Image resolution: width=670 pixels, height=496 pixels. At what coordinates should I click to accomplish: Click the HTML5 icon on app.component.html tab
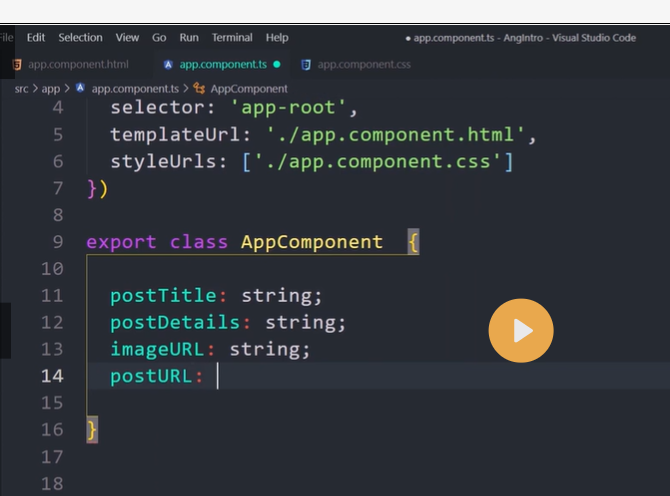(x=16, y=64)
